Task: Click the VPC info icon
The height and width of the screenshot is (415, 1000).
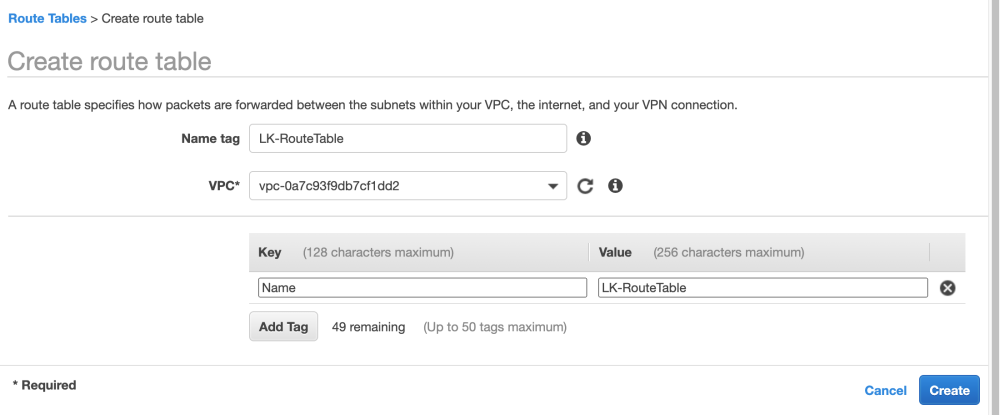Action: (x=616, y=186)
